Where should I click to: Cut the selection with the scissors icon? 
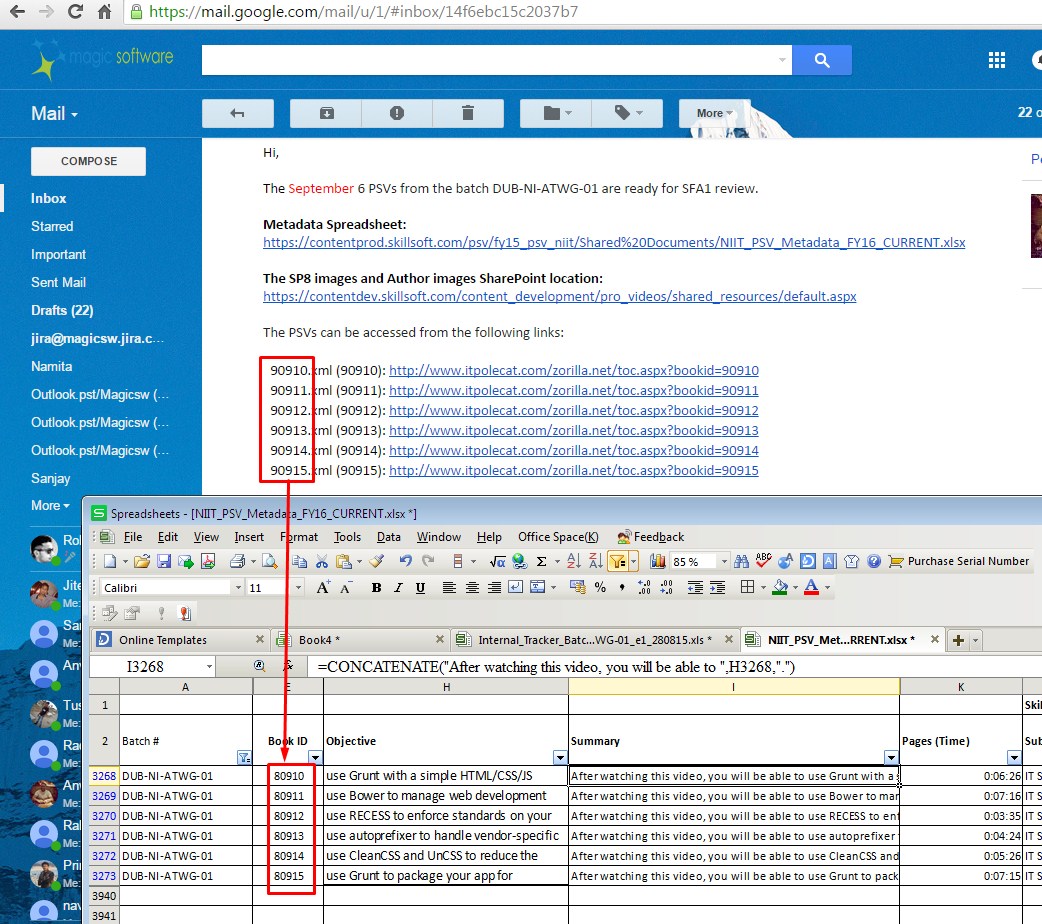coord(322,562)
